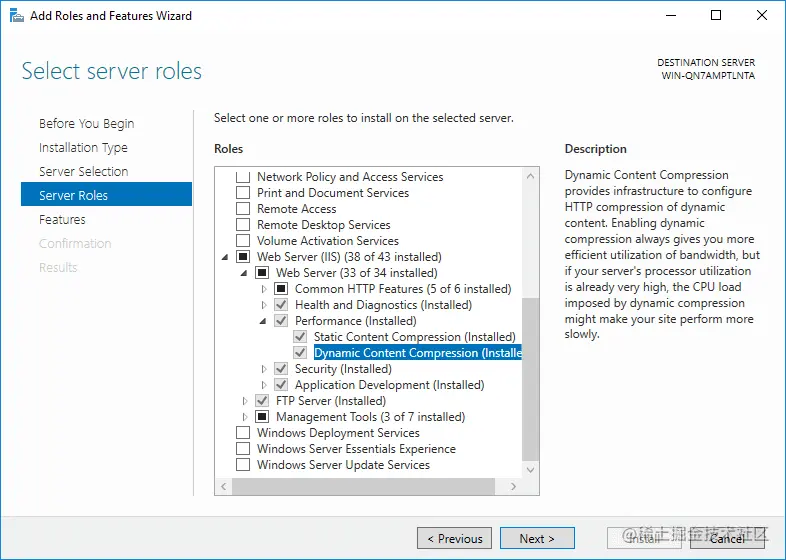Select FTP Server (Installed) label

[x=331, y=401]
